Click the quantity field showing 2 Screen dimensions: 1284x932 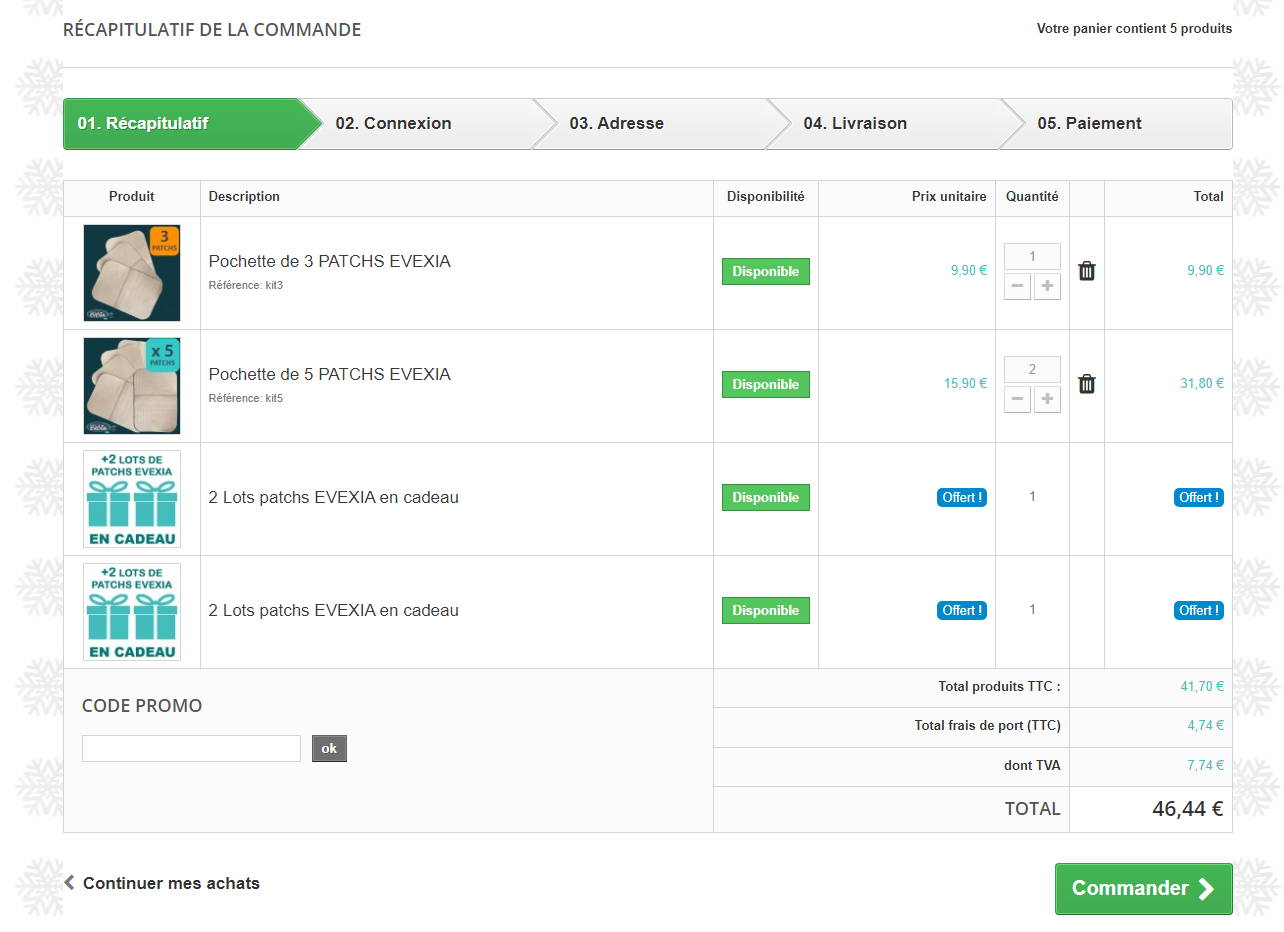[1032, 370]
